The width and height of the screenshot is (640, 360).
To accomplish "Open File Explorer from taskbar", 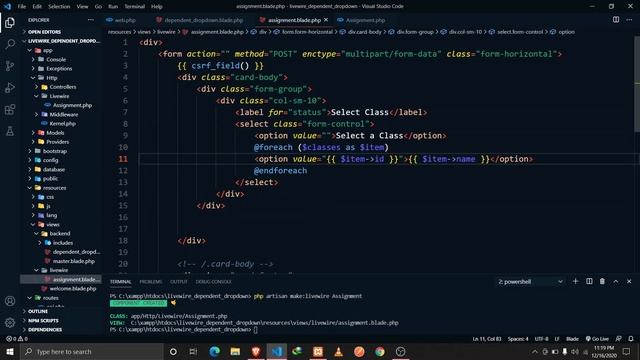I will tap(235, 351).
